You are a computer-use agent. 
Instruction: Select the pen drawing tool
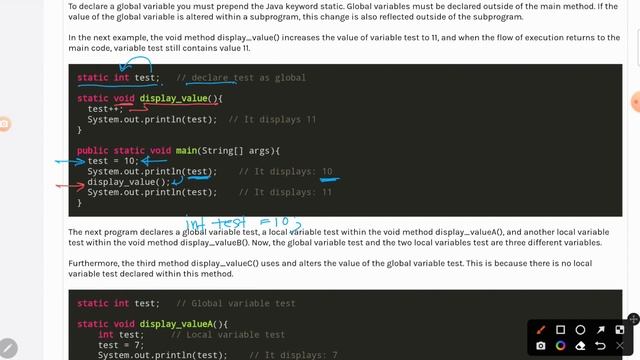pyautogui.click(x=541, y=330)
